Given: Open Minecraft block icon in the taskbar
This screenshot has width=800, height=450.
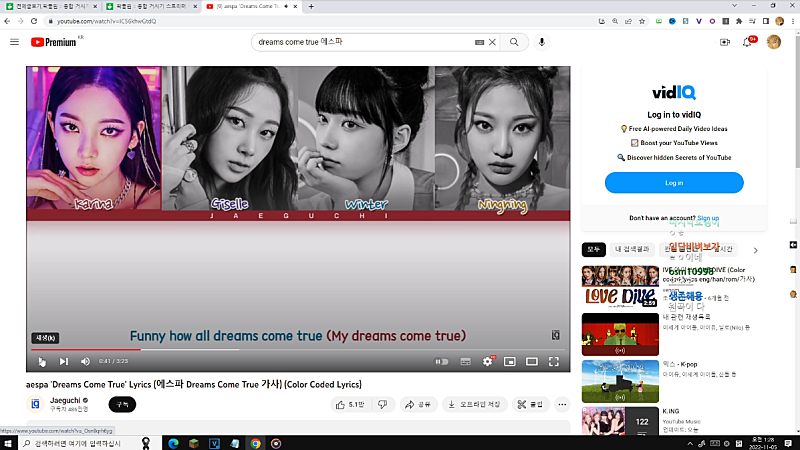Looking at the screenshot, I should pyautogui.click(x=194, y=443).
